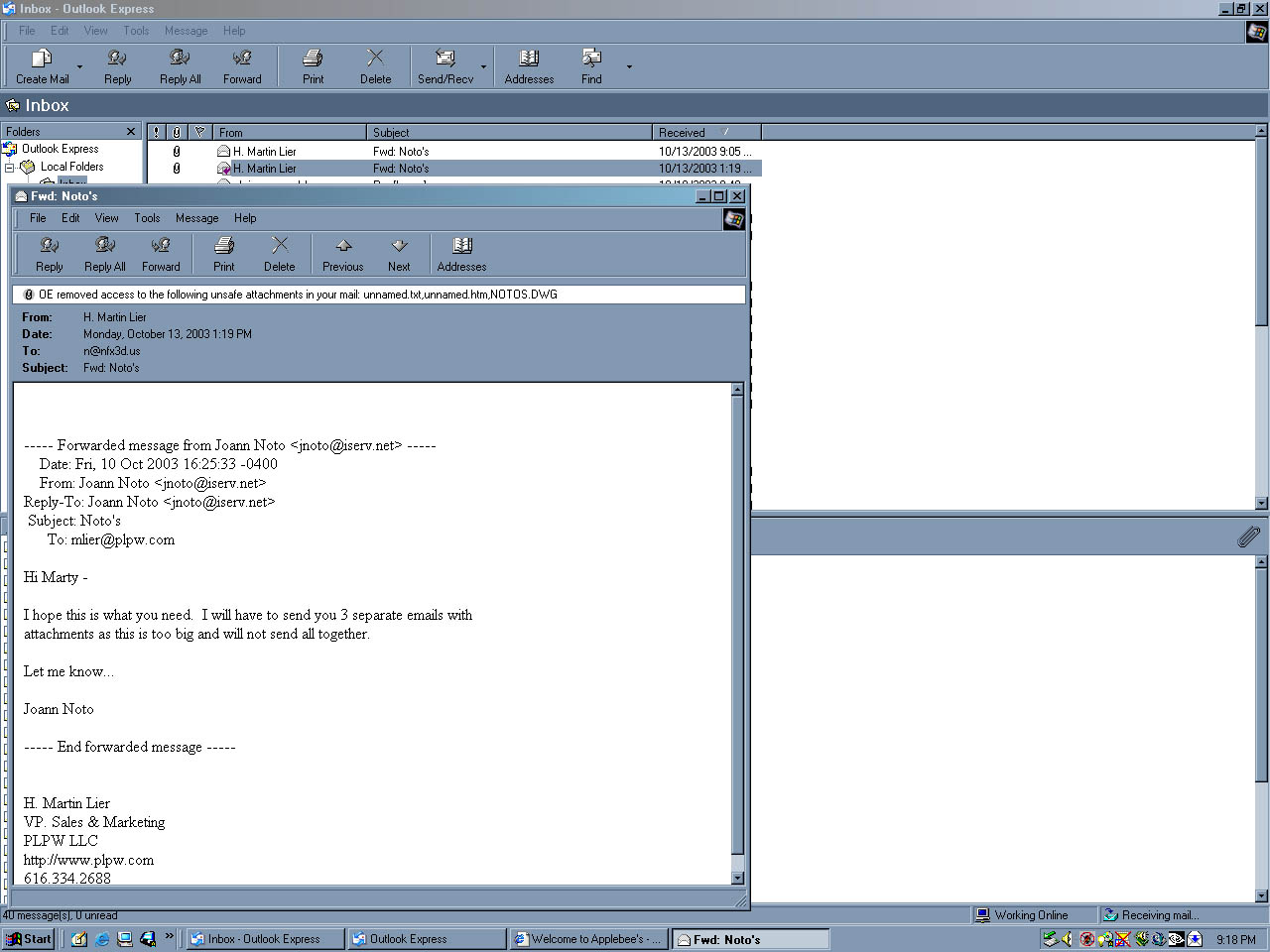Print the open Fwd: Noto's message

coord(224,254)
